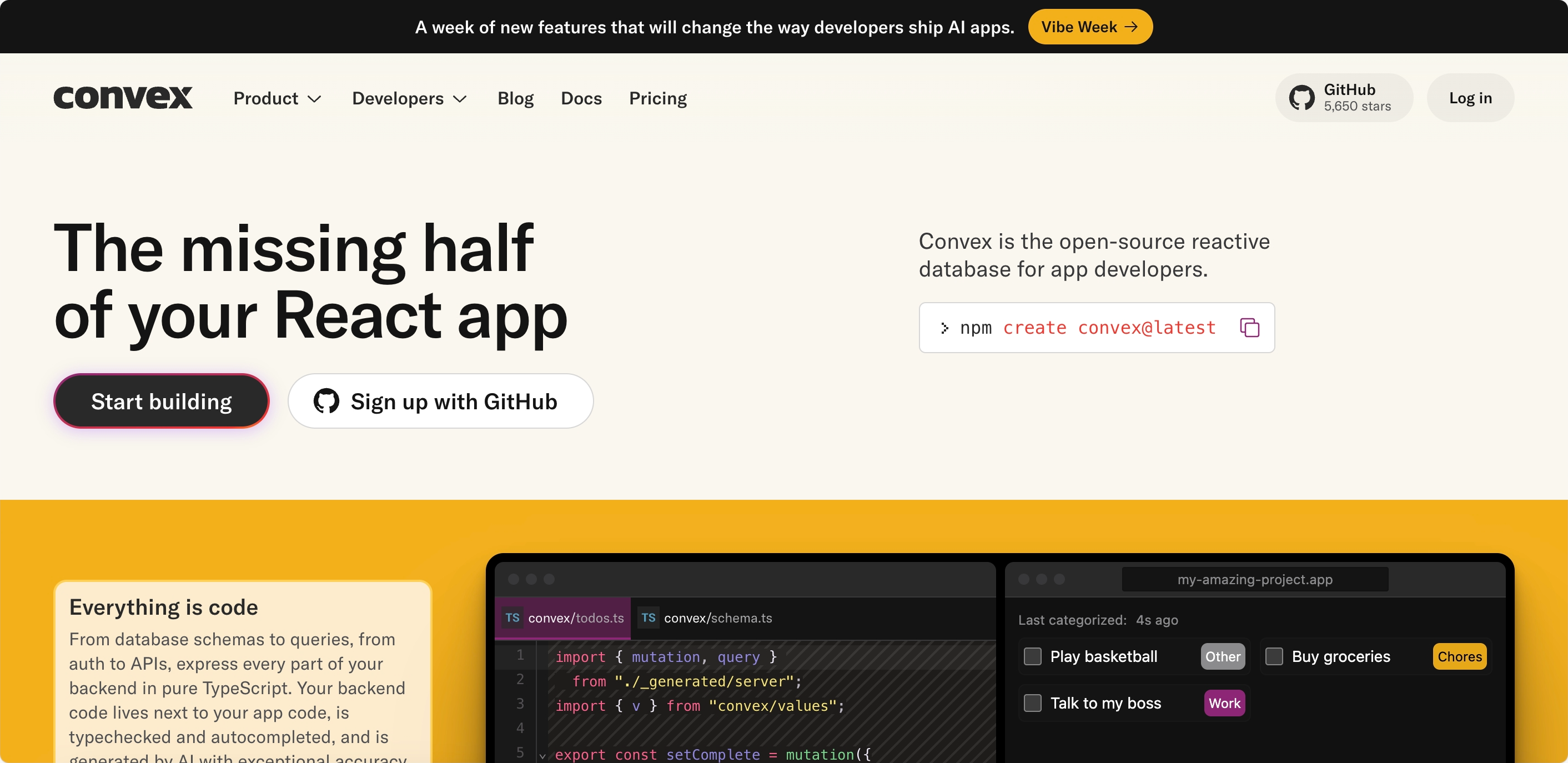The image size is (1568, 763).
Task: Collapse the code fold arrow at line 5
Action: 542,756
